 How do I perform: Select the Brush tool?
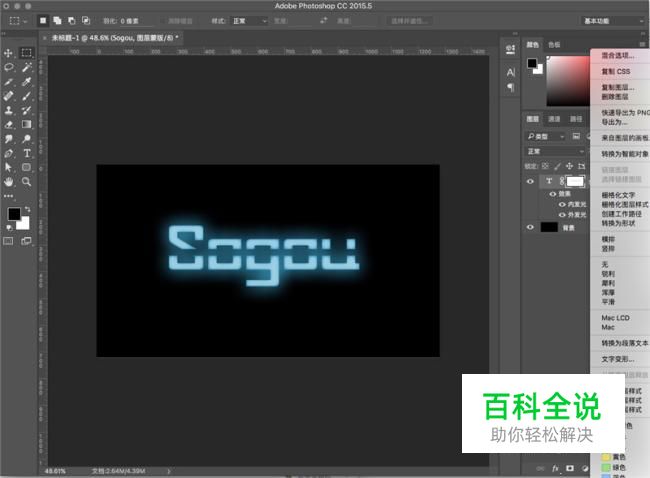point(27,96)
